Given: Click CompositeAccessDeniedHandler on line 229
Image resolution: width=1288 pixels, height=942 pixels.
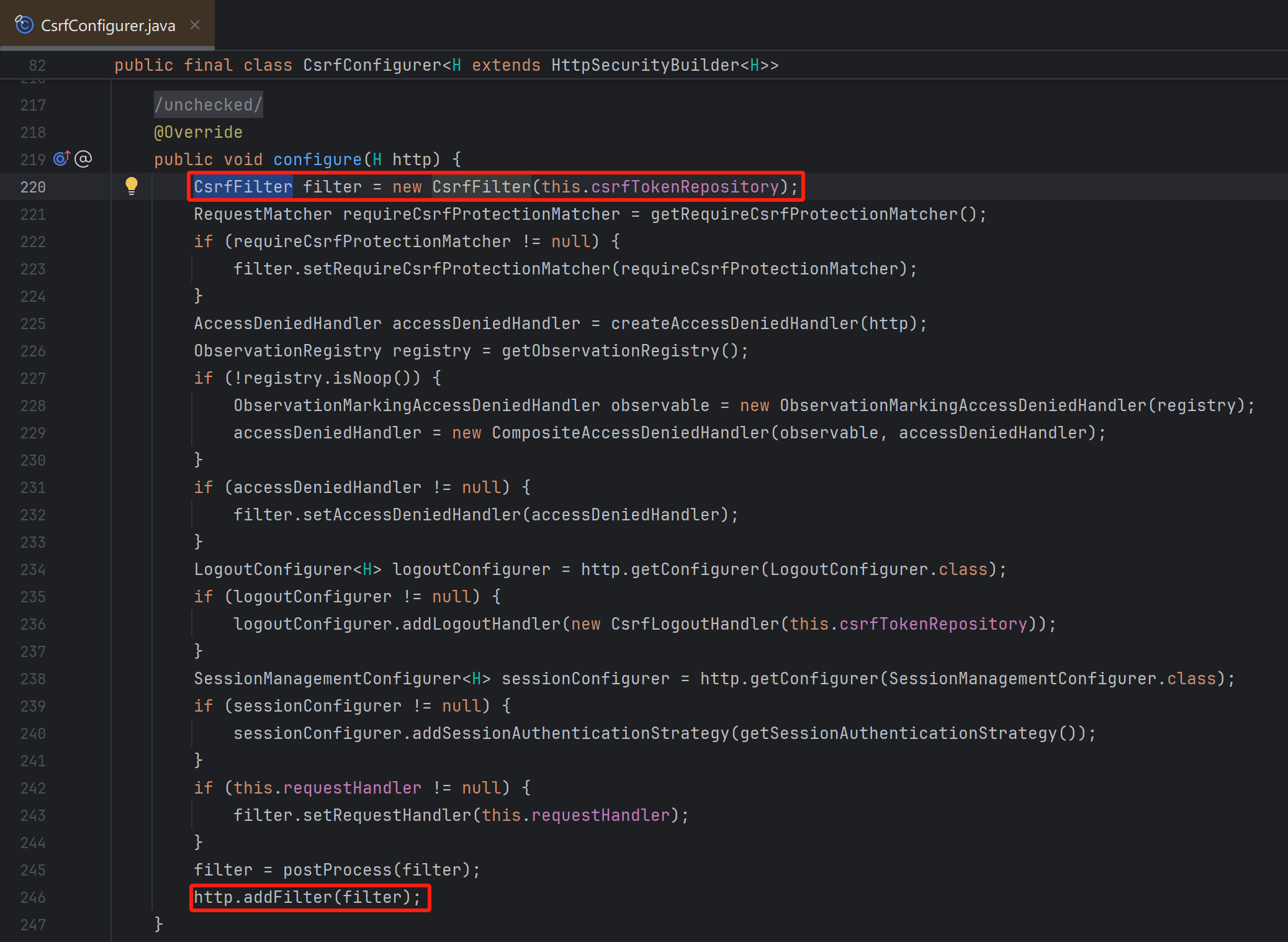Looking at the screenshot, I should pyautogui.click(x=630, y=433).
